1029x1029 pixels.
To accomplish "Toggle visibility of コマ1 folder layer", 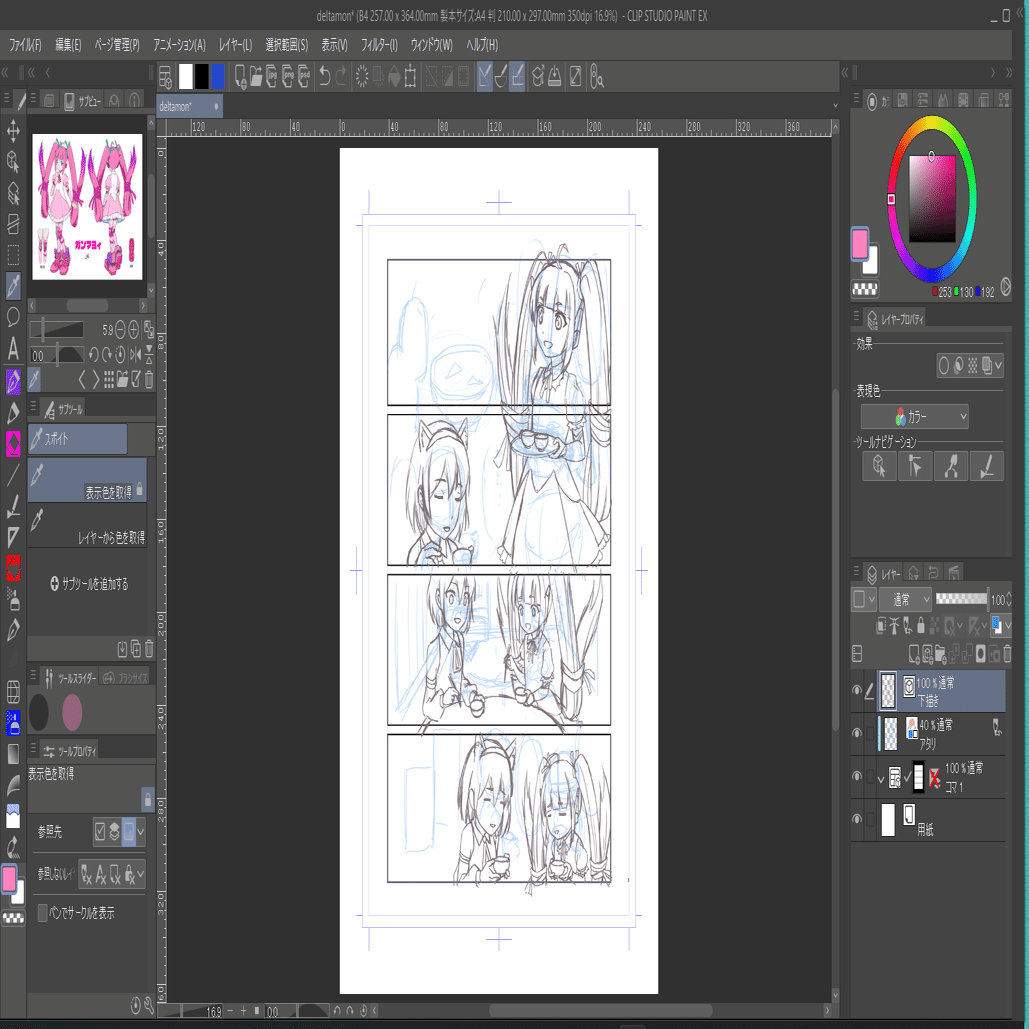I will click(x=856, y=776).
